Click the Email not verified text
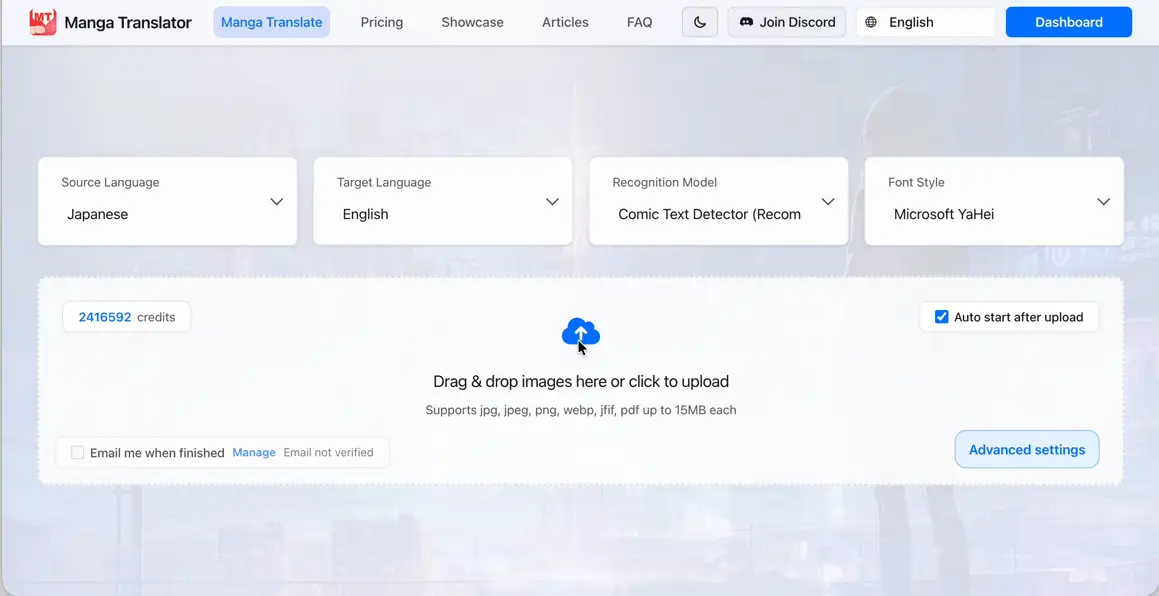The height and width of the screenshot is (596, 1159). click(x=328, y=453)
